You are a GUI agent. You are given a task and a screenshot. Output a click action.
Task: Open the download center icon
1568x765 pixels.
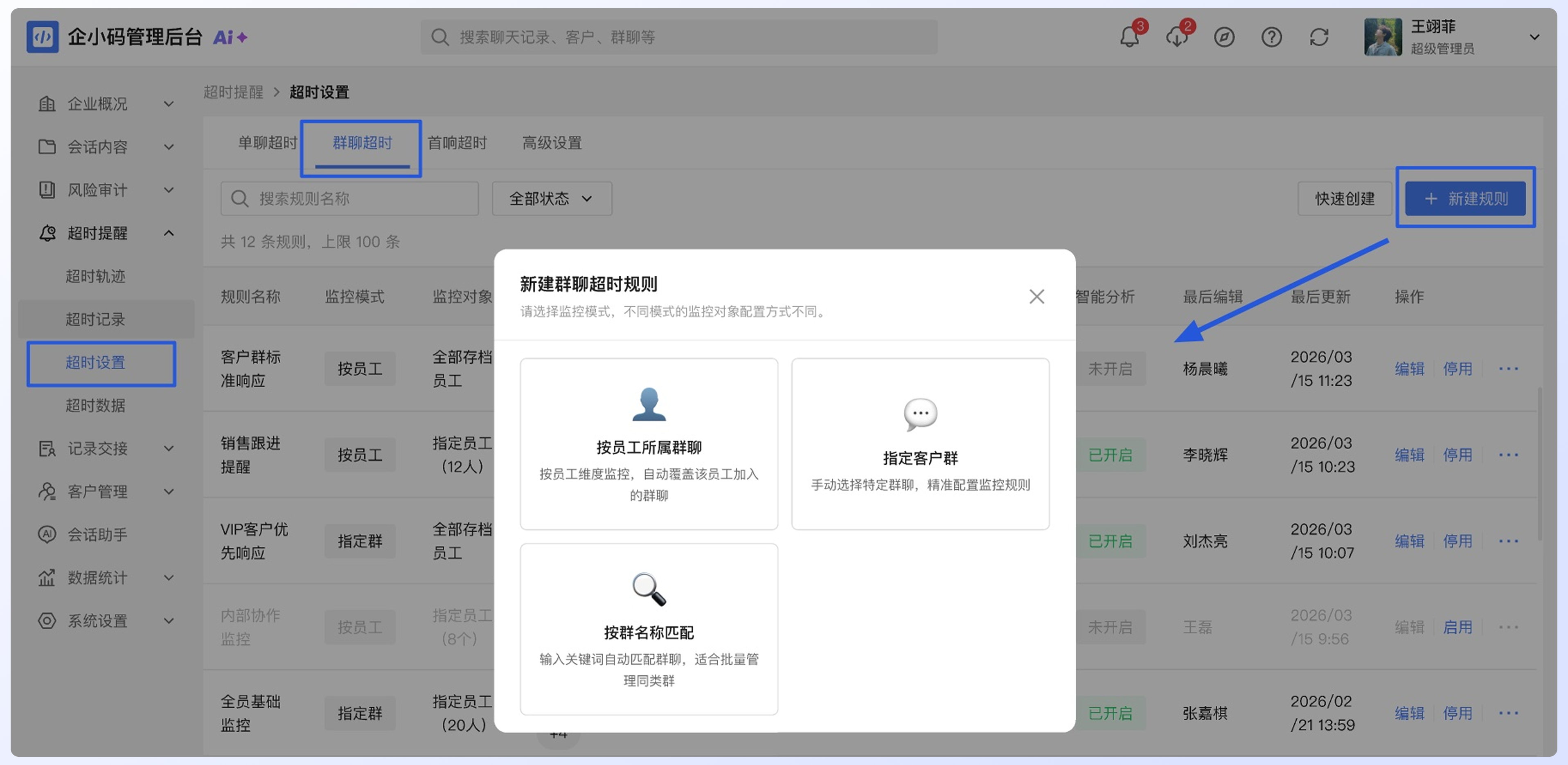click(x=1176, y=37)
